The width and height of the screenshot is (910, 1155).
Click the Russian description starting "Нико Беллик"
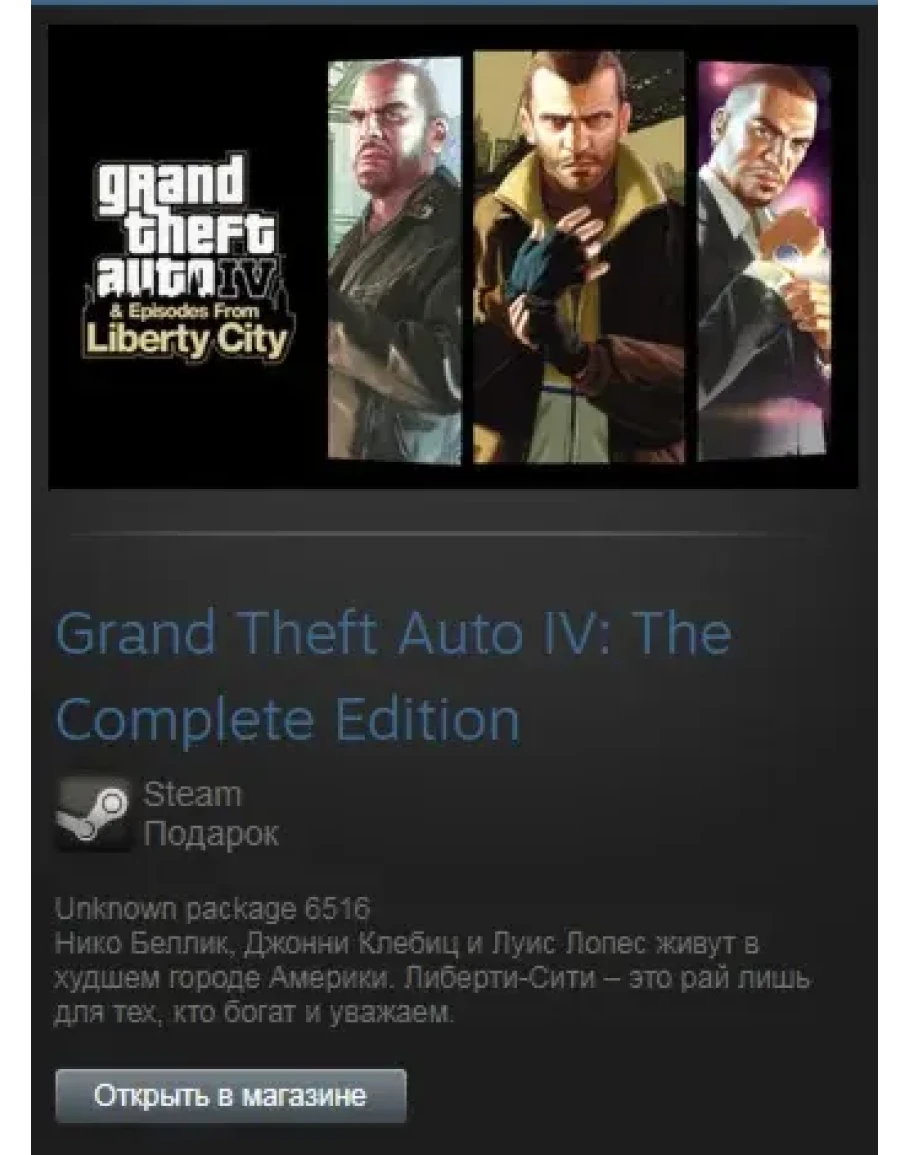click(433, 978)
